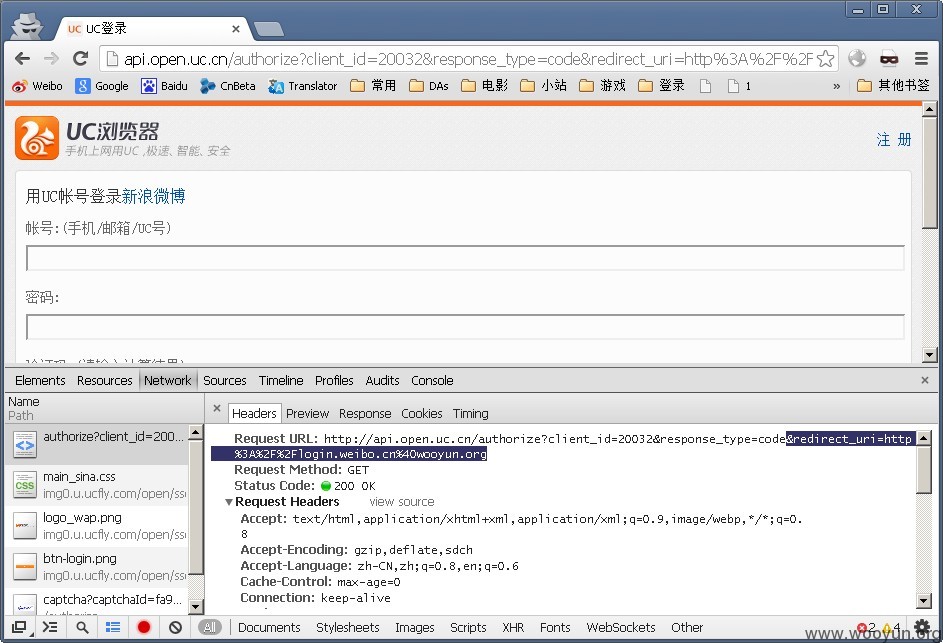Image resolution: width=943 pixels, height=643 pixels.
Task: Dock DevTools with the dock icon
Action: pos(19,627)
